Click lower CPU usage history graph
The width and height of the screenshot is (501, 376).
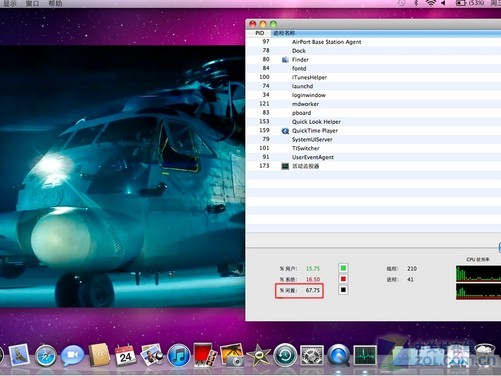(x=478, y=291)
